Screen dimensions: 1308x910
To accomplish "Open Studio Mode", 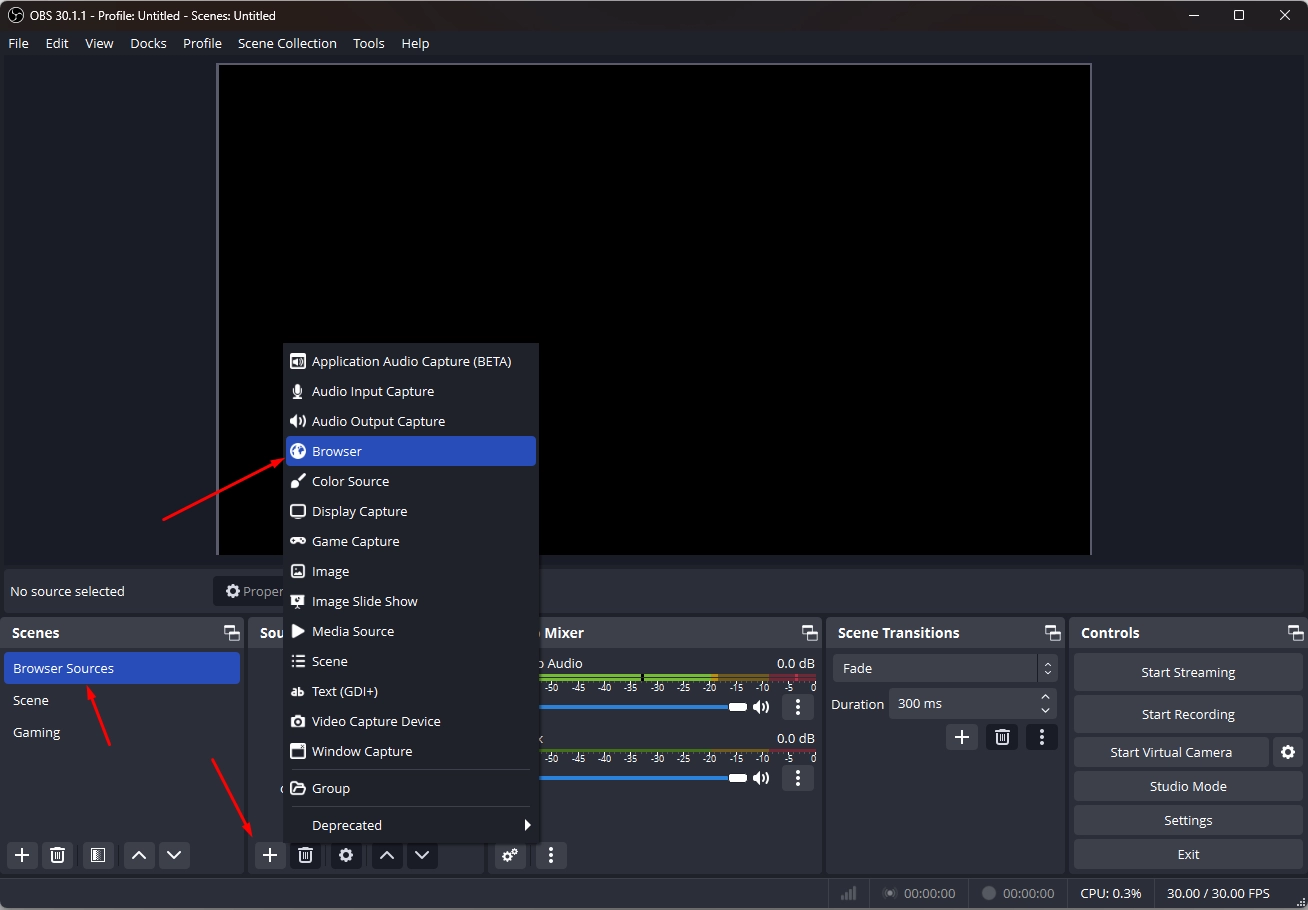I will pos(1188,786).
